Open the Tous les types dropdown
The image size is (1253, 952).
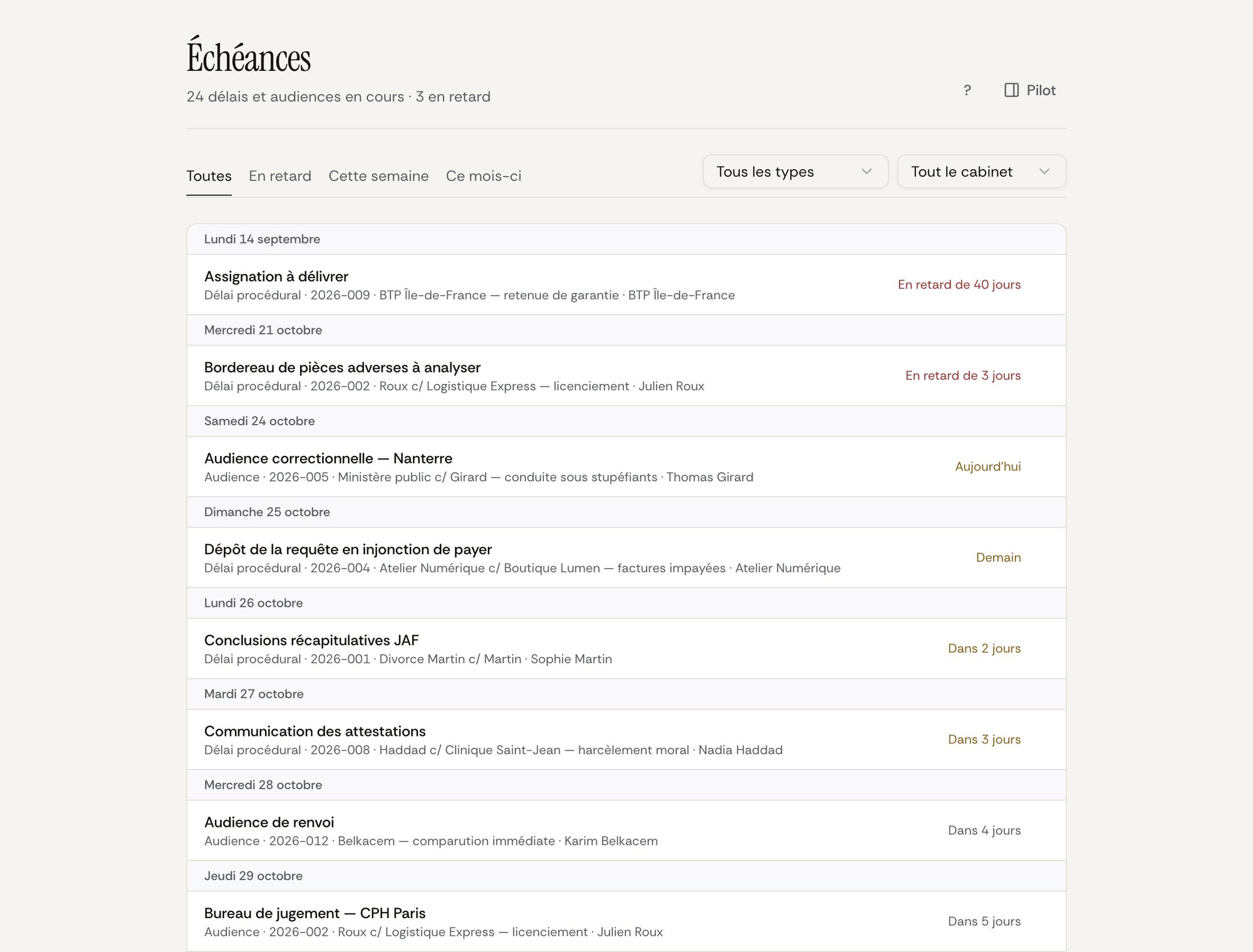[795, 172]
